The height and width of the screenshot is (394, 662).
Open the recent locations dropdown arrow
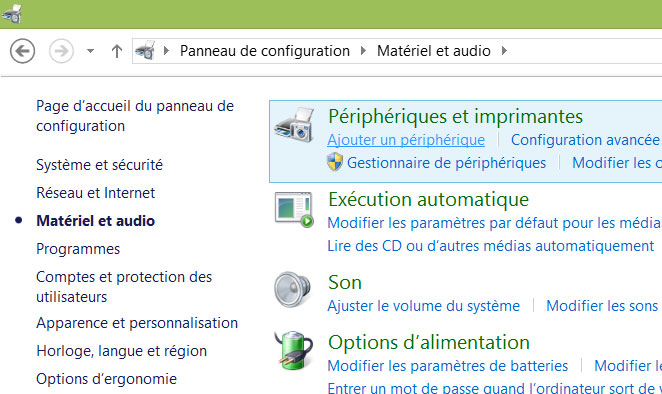pyautogui.click(x=90, y=51)
